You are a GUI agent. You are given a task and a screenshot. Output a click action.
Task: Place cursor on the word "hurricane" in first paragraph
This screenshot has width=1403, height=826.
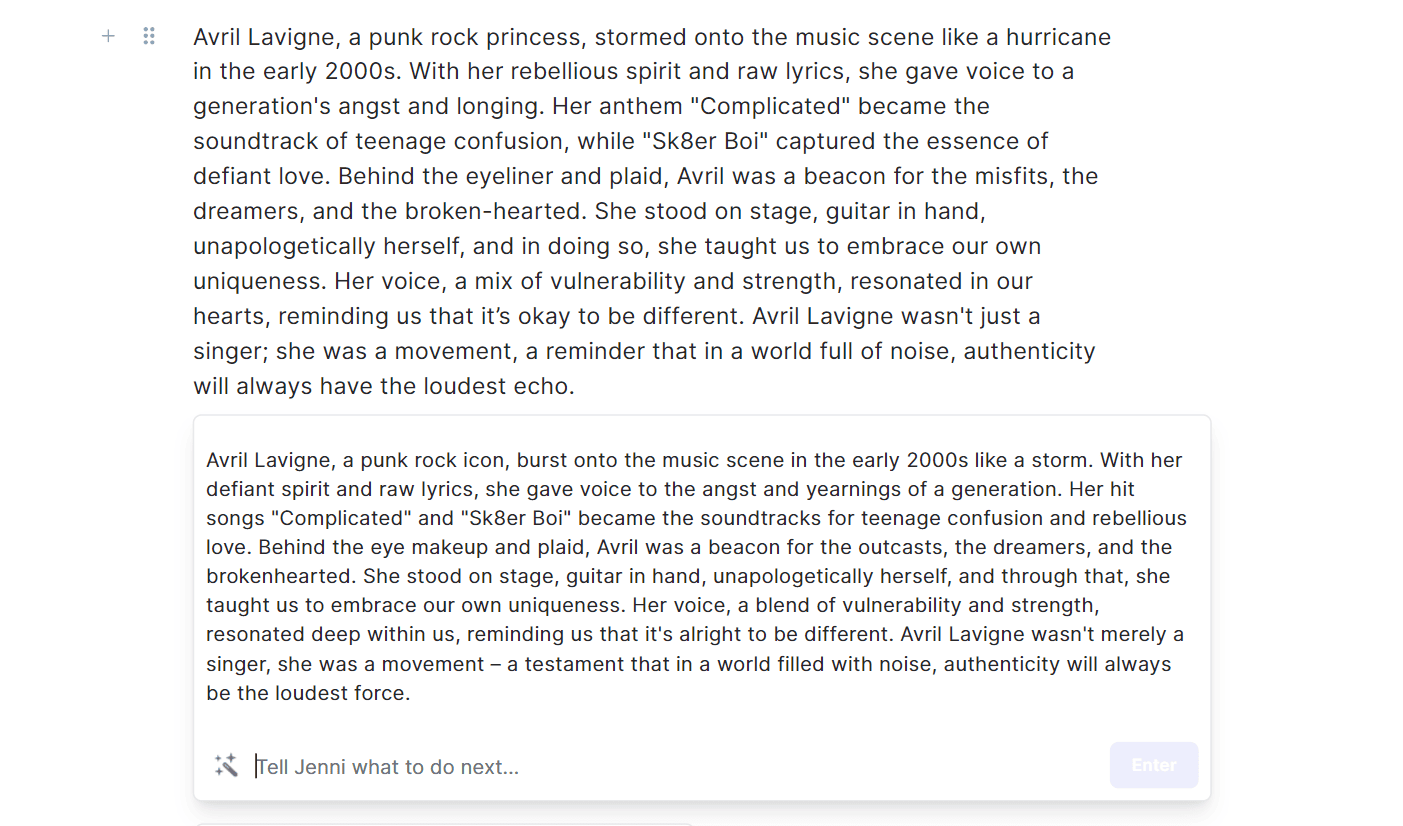pos(1058,37)
